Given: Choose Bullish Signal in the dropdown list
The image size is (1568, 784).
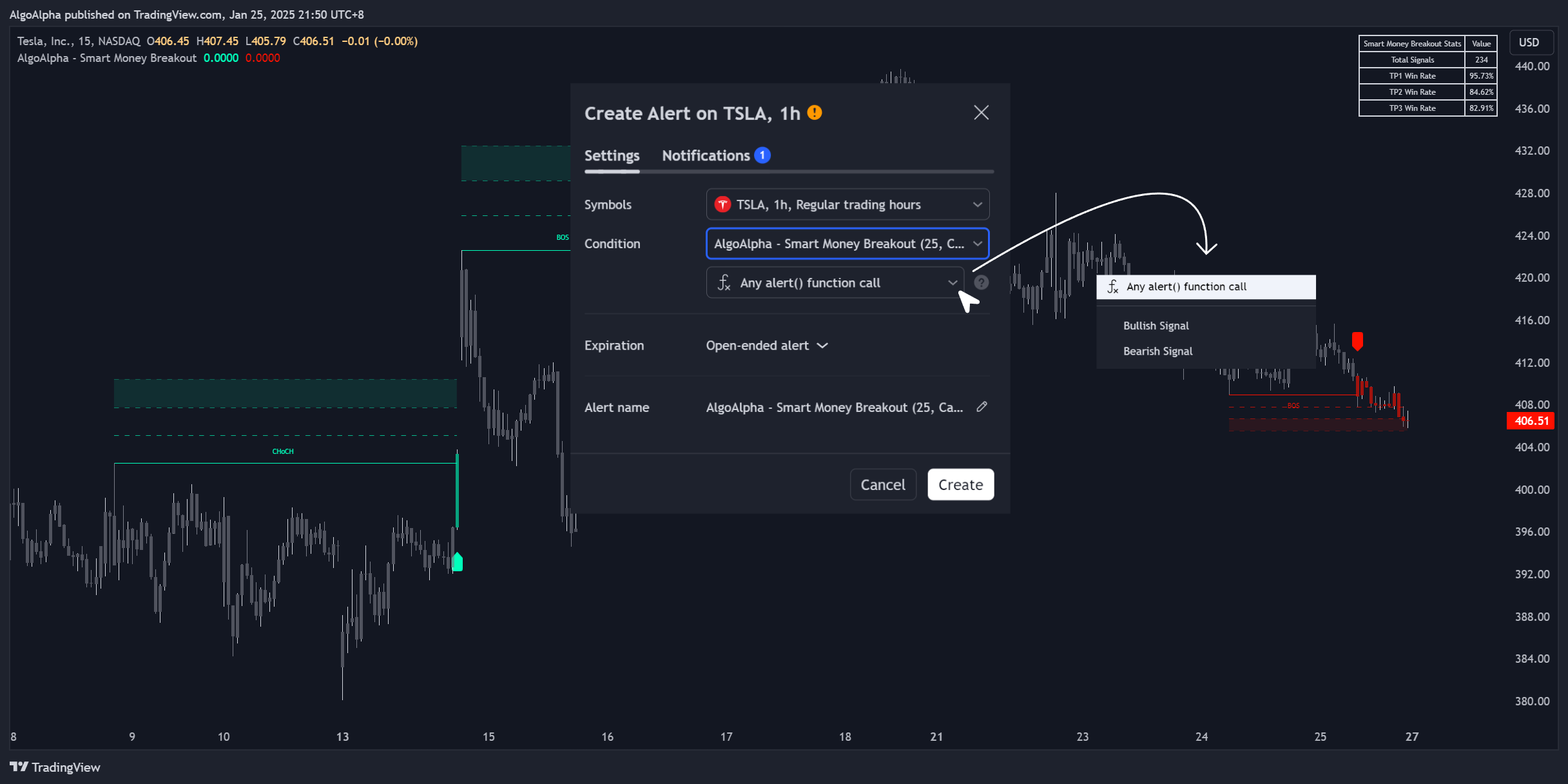Looking at the screenshot, I should [x=1156, y=326].
